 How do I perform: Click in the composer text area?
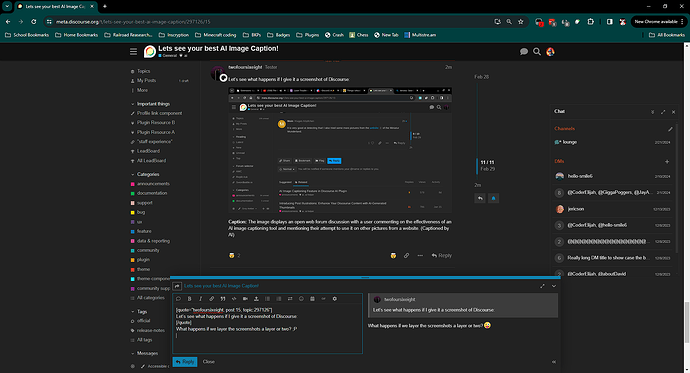(267, 329)
